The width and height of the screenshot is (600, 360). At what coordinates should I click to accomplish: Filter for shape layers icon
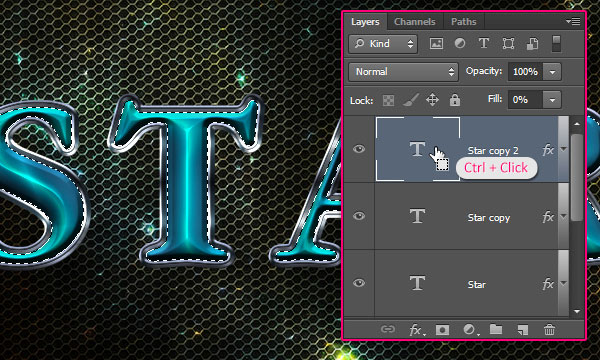click(x=508, y=44)
